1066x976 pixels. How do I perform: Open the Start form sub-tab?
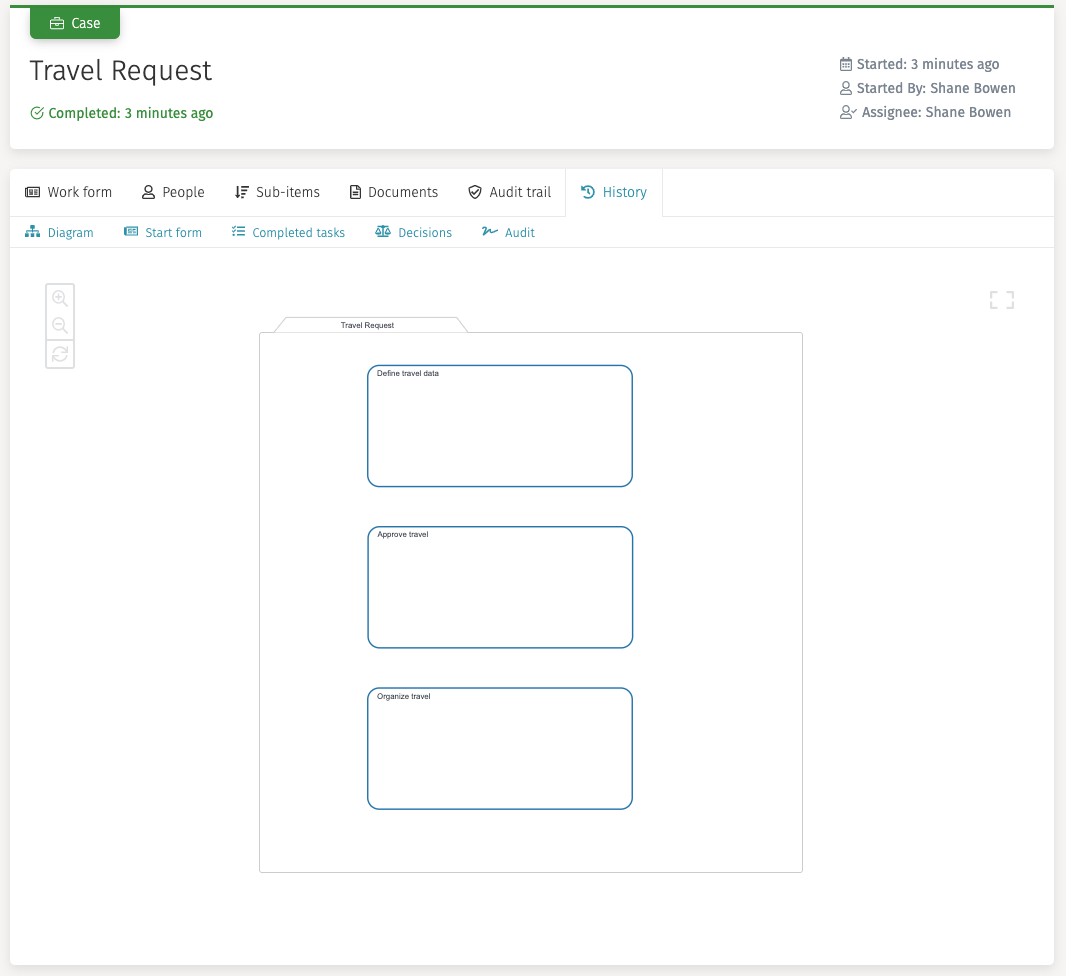[x=163, y=232]
